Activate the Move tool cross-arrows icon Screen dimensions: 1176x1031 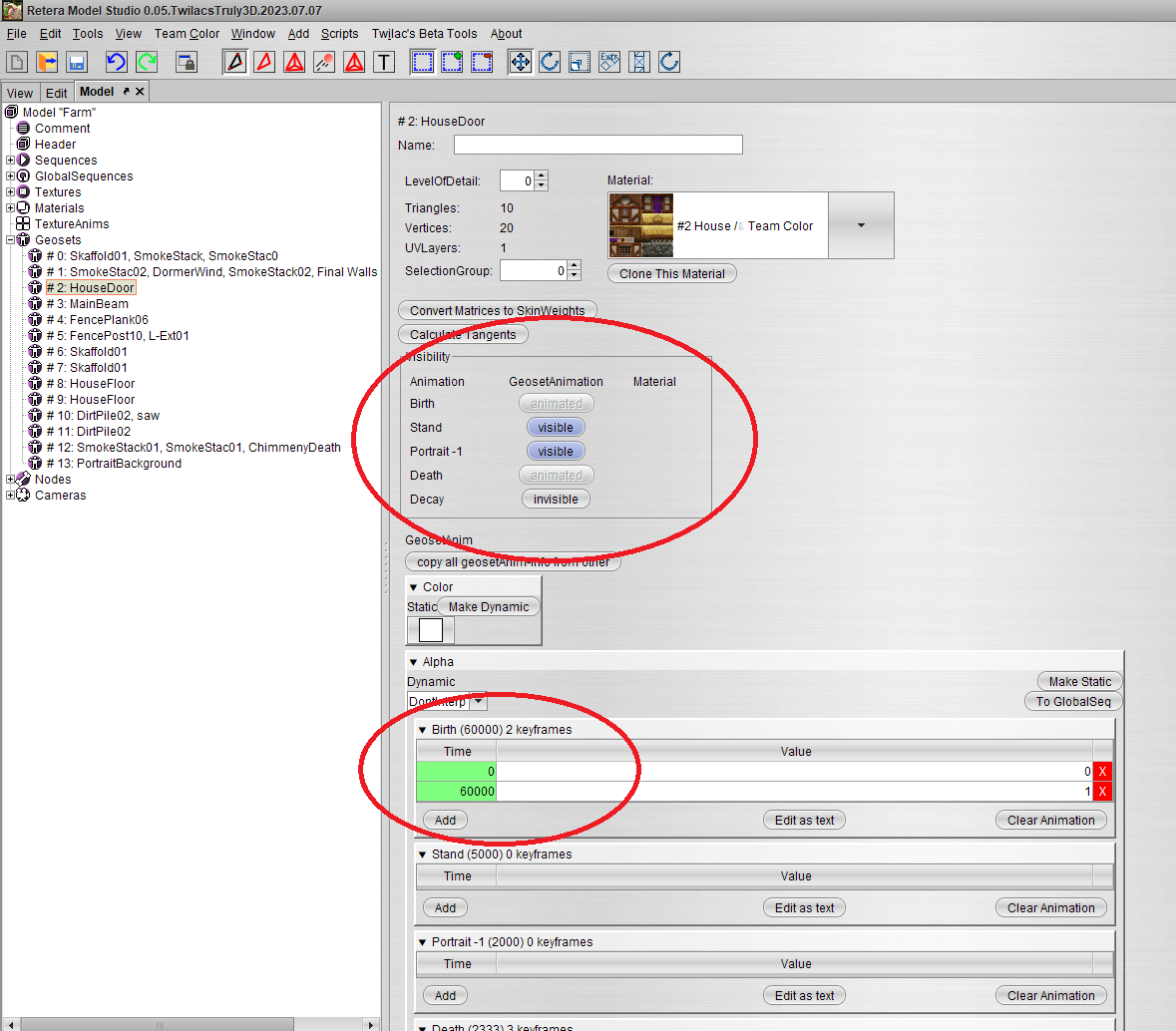521,62
